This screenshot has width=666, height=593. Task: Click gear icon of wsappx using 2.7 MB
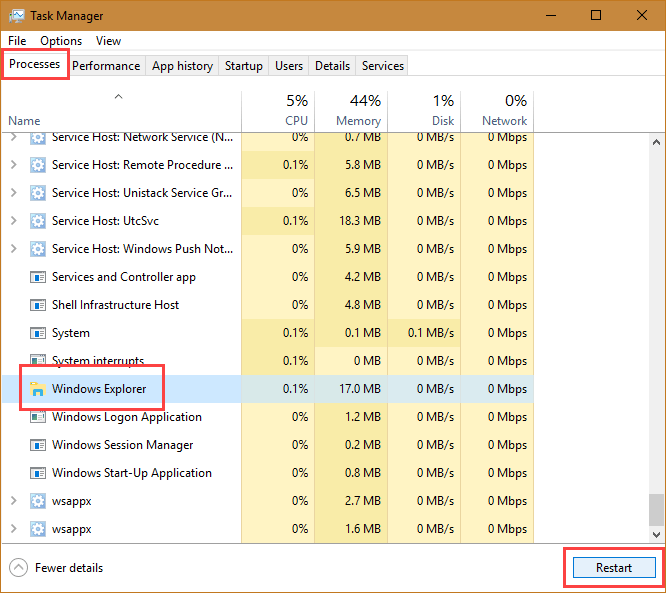coord(38,501)
